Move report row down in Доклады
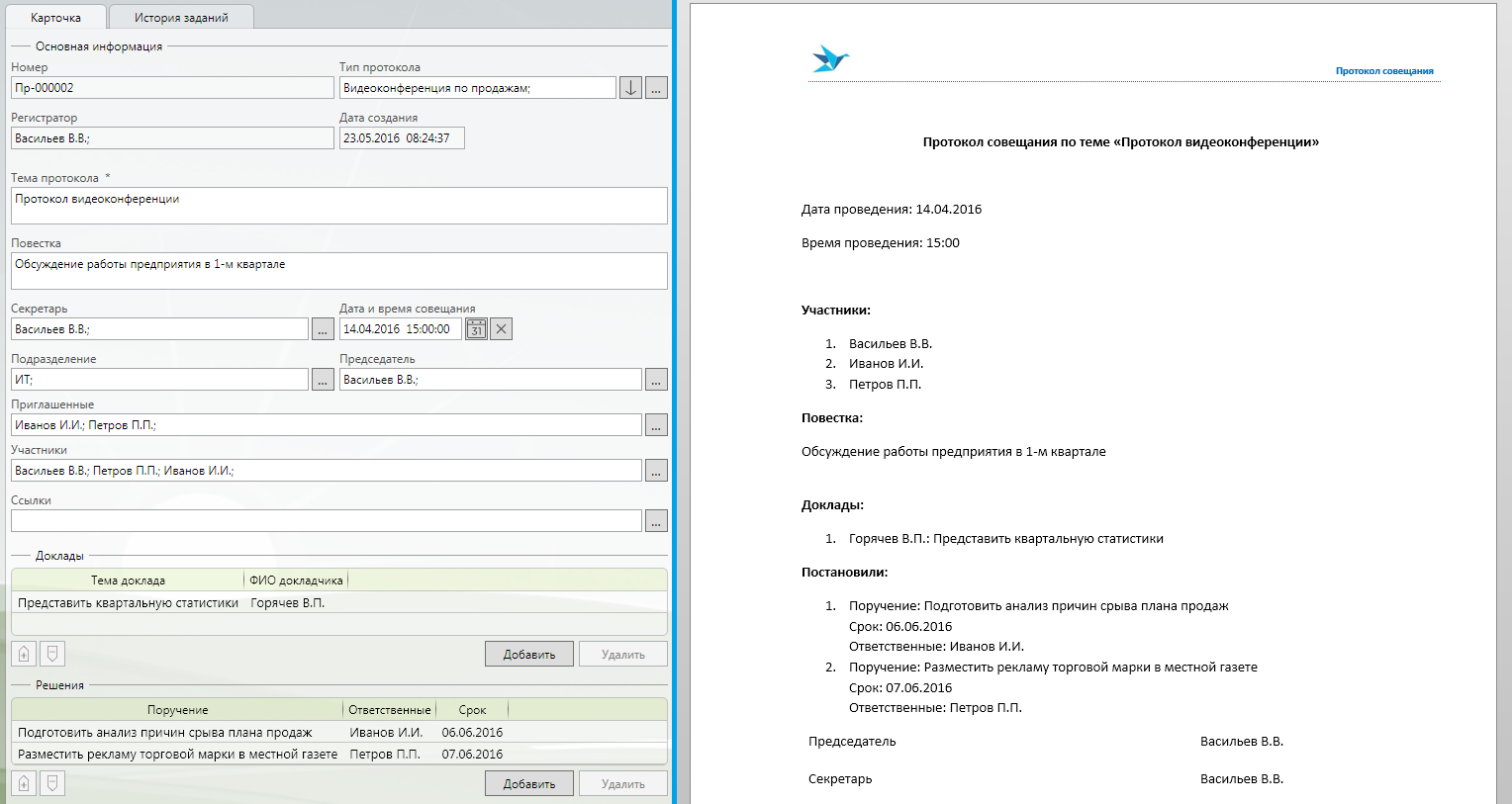 pos(52,654)
